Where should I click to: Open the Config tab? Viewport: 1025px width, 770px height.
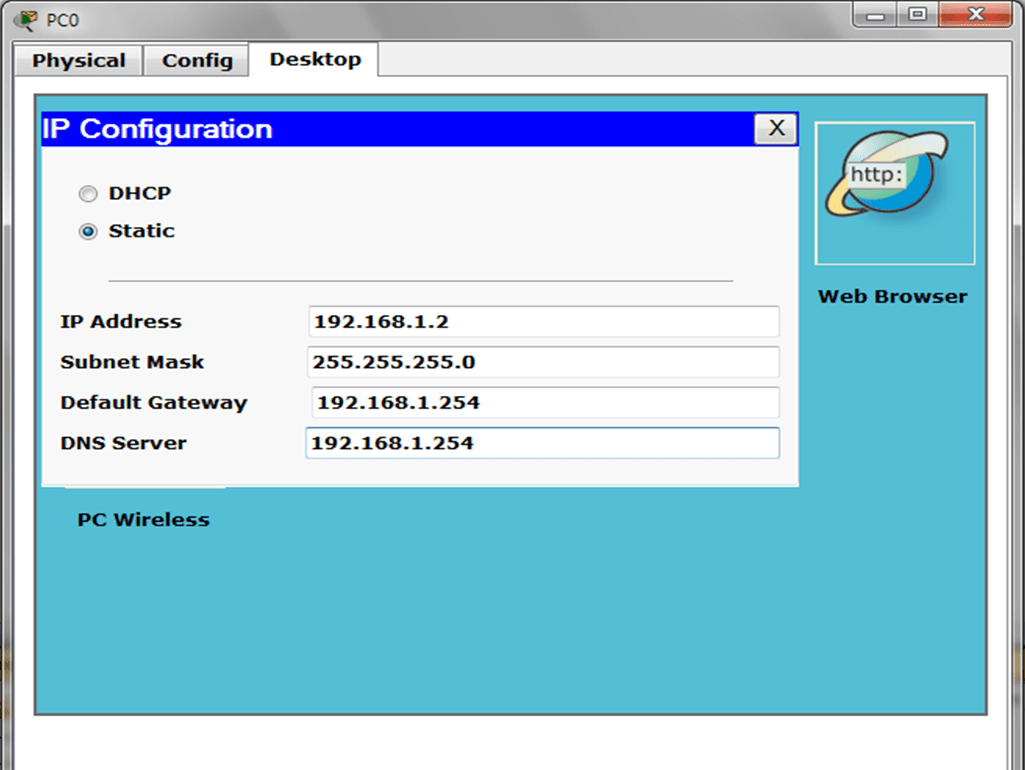(x=197, y=61)
